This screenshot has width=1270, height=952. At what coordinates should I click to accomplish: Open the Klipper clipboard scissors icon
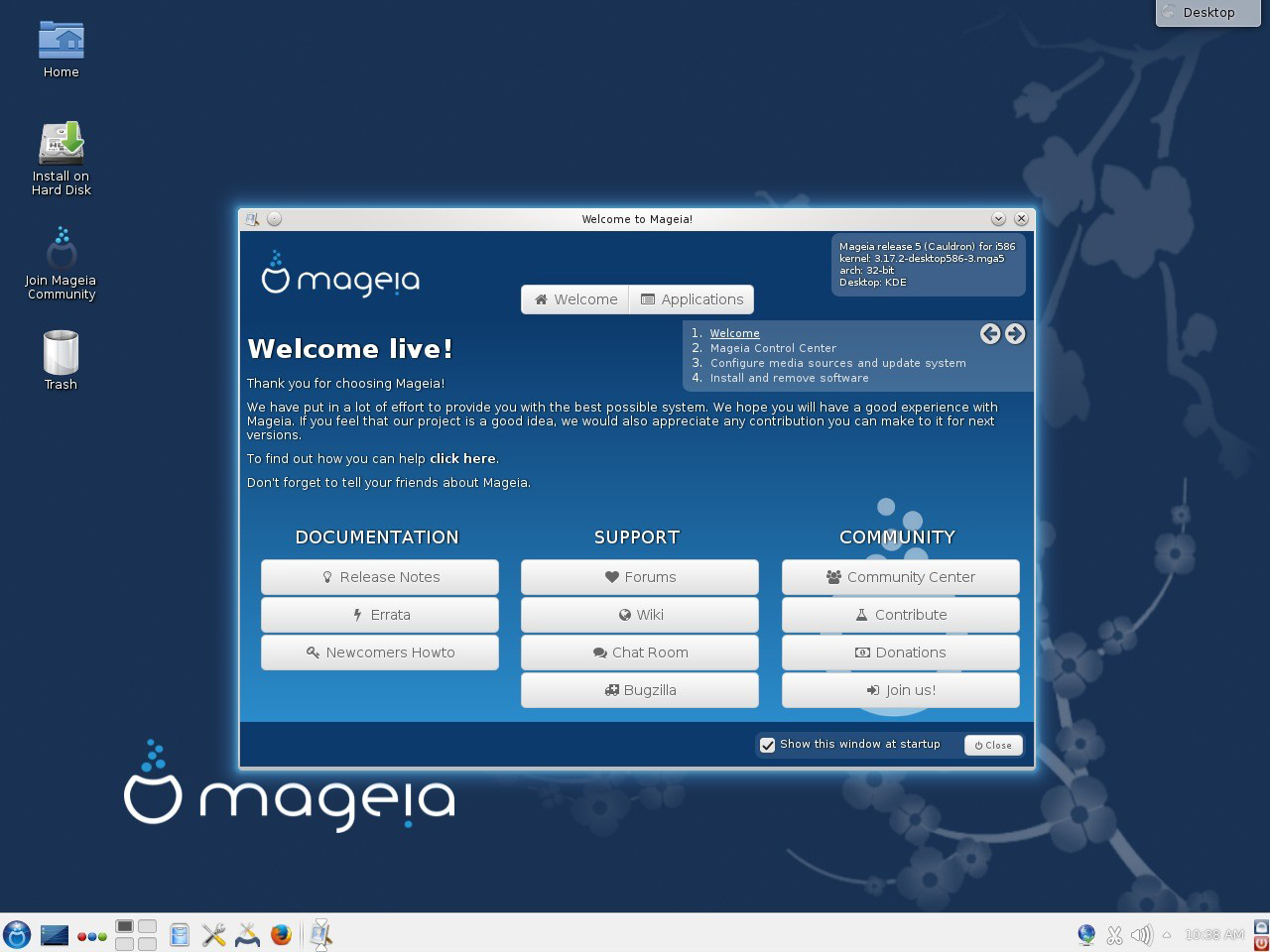click(1114, 934)
